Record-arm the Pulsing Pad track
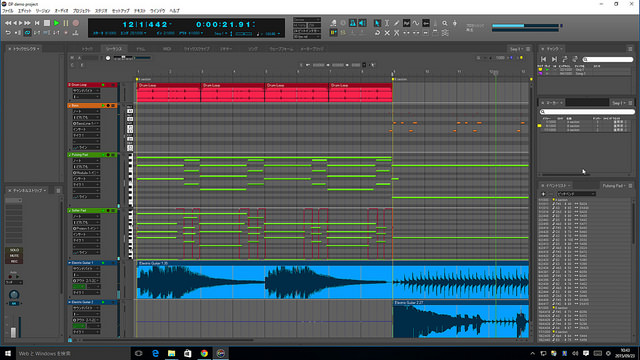 click(x=108, y=155)
